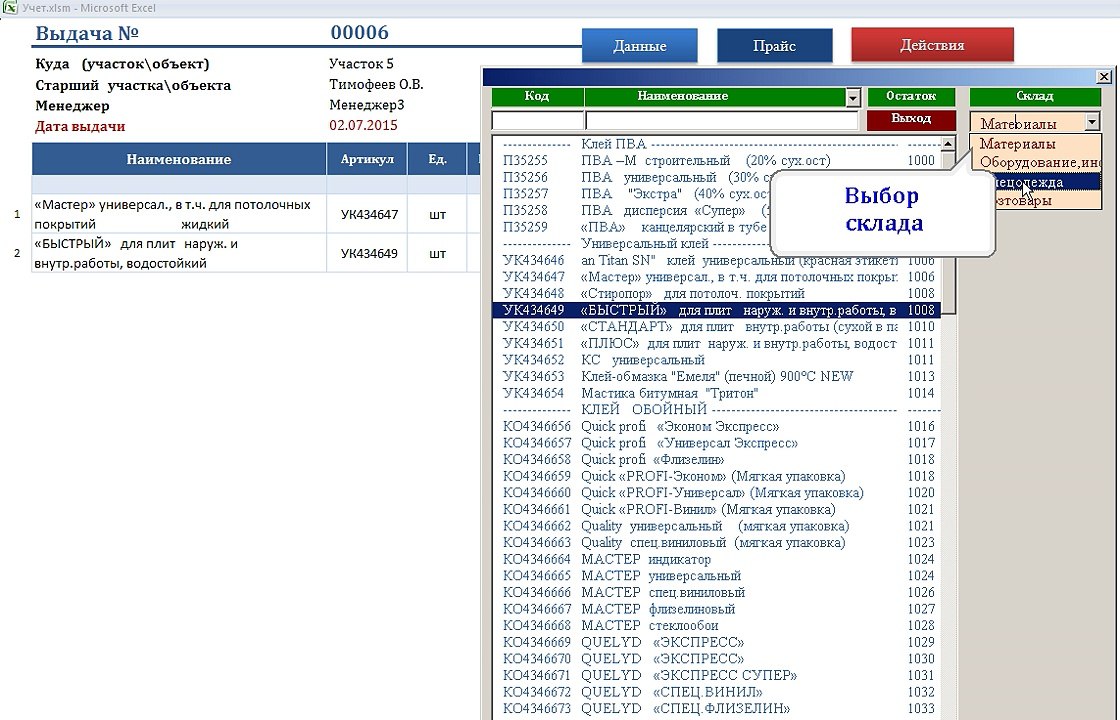The width and height of the screenshot is (1120, 720).
Task: Select row П35255 ПВА –М строительный
Action: 717,161
